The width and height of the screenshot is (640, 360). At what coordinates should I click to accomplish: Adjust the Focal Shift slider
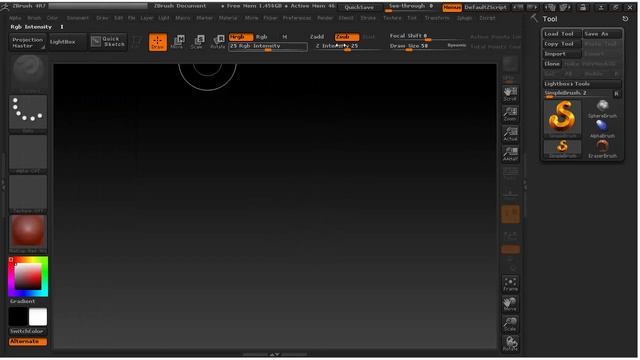point(427,37)
